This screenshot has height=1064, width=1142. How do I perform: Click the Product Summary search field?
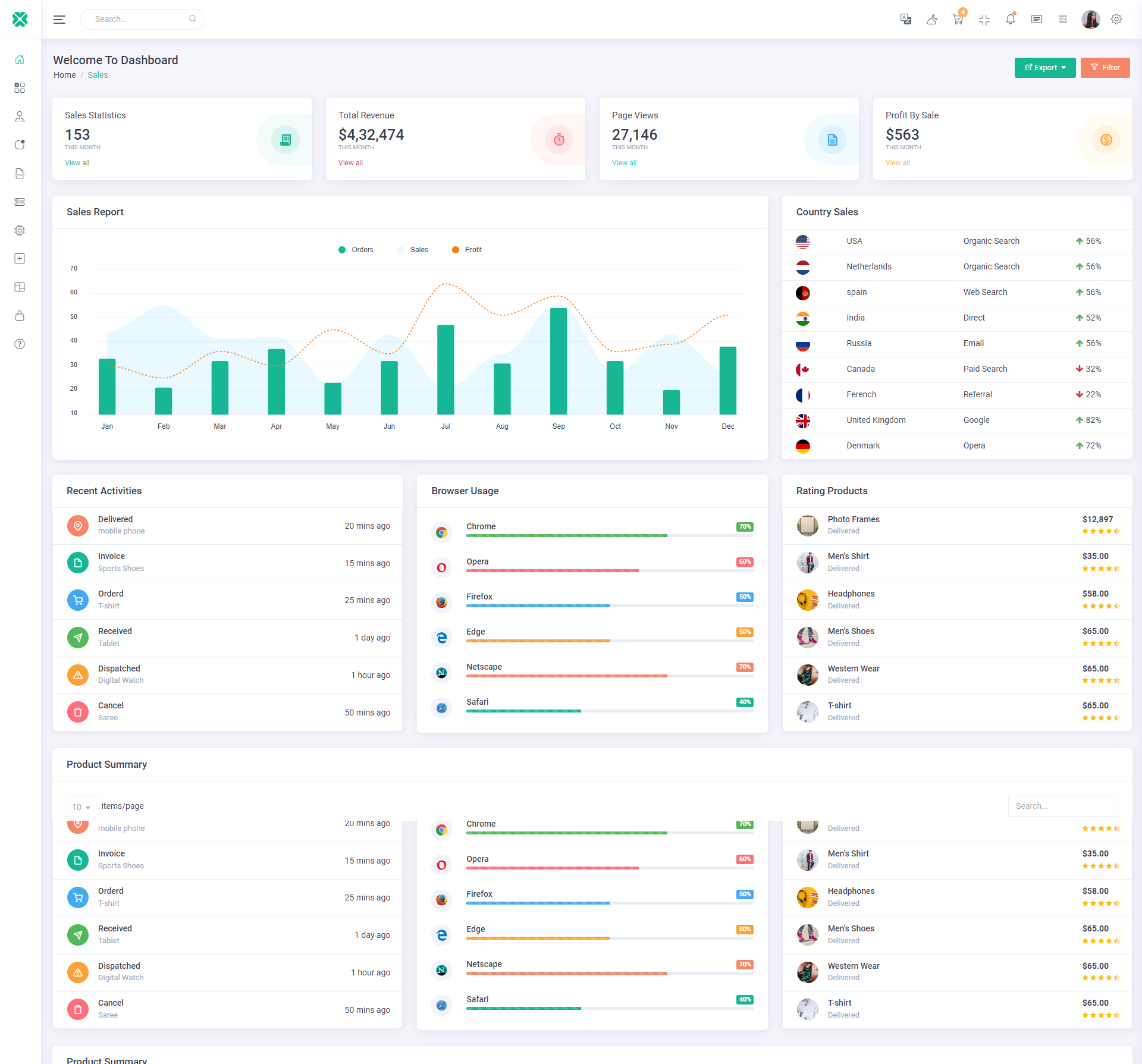[1062, 806]
